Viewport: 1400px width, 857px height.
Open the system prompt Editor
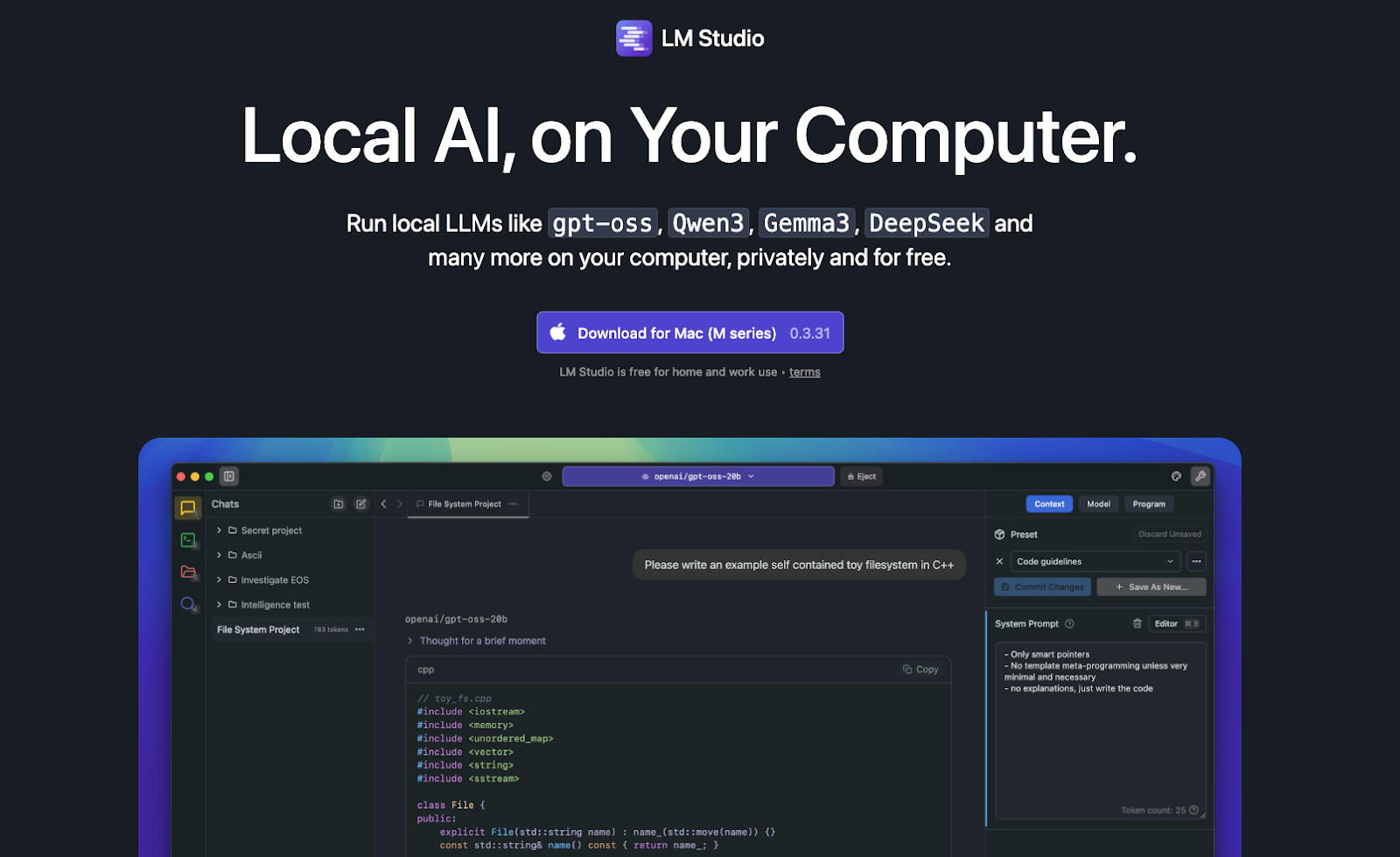[x=1178, y=624]
